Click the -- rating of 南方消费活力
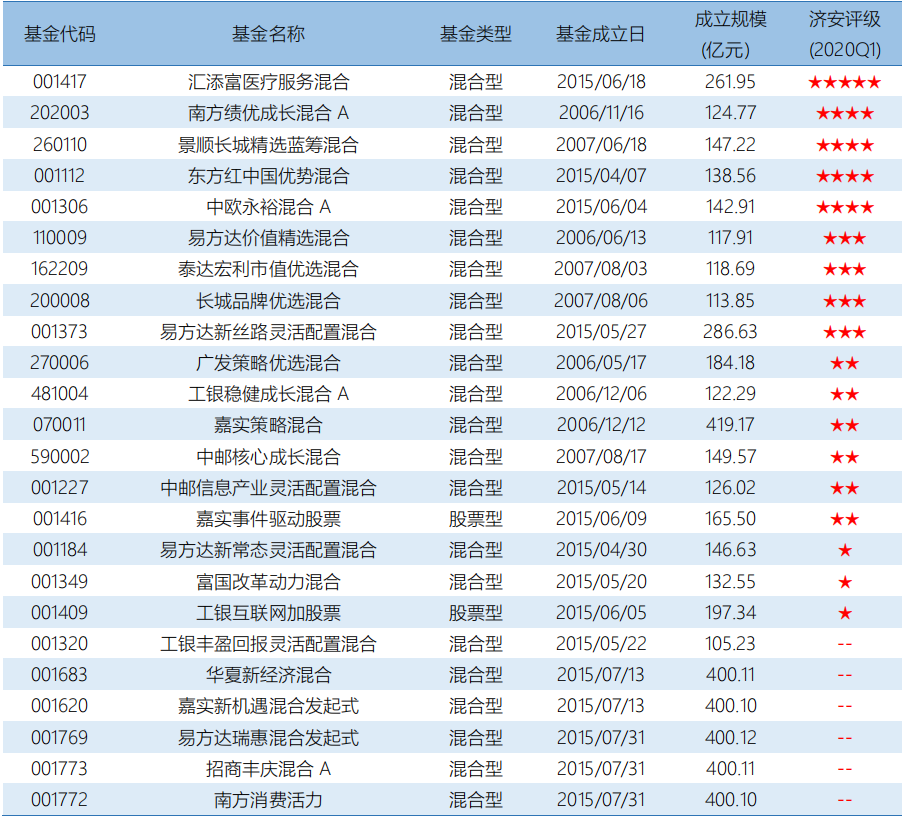Image resolution: width=904 pixels, height=818 pixels. (x=845, y=800)
